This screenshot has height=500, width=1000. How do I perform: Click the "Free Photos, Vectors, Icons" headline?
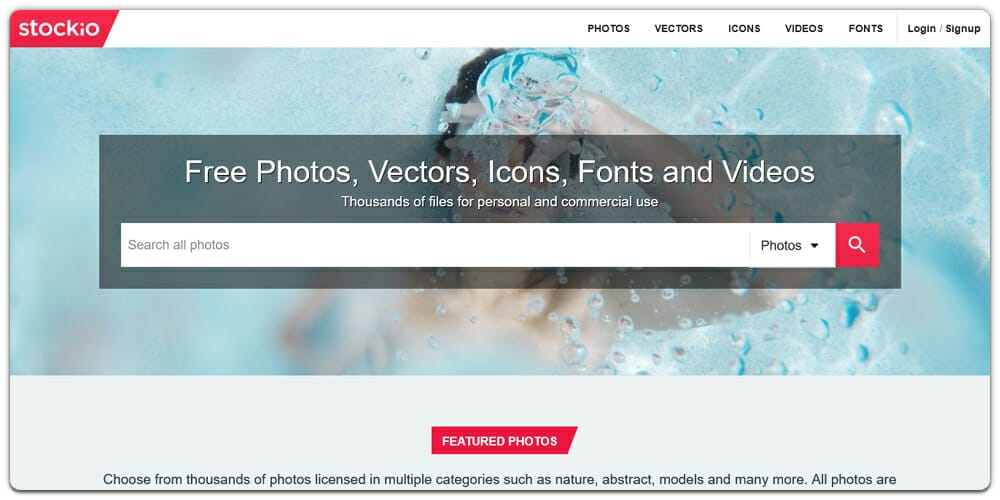(499, 172)
